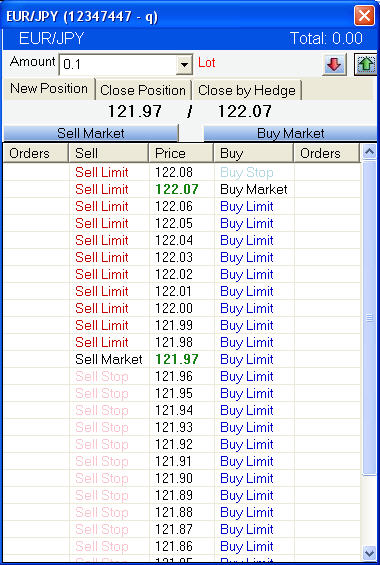Image resolution: width=380 pixels, height=565 pixels.
Task: Place Buy Limit at 121.86
Action: 247,546
